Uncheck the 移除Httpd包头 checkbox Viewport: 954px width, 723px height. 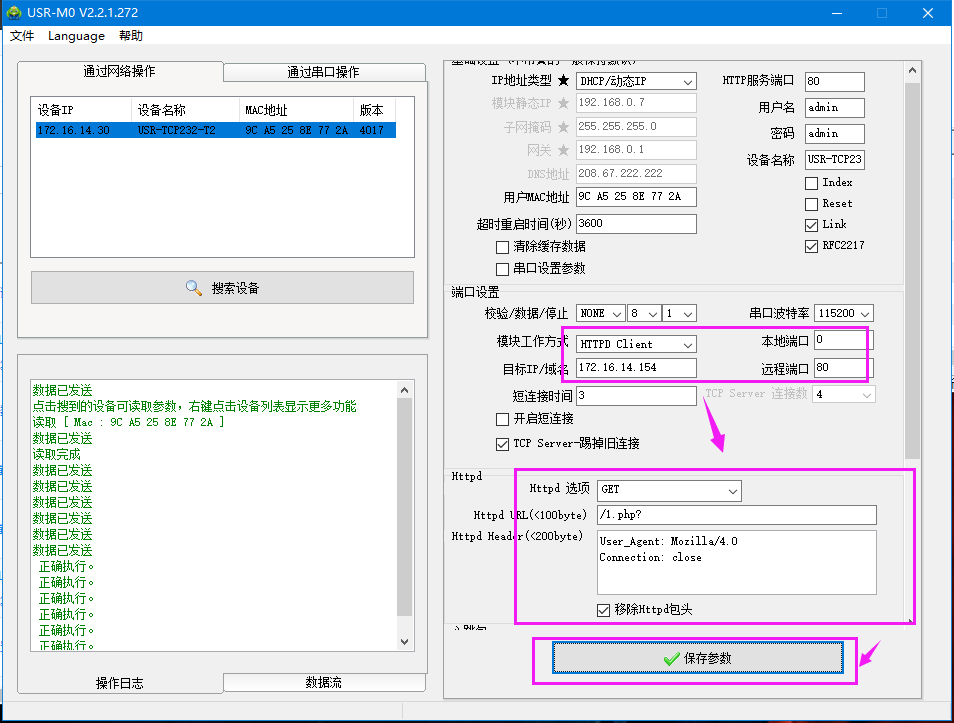(603, 610)
